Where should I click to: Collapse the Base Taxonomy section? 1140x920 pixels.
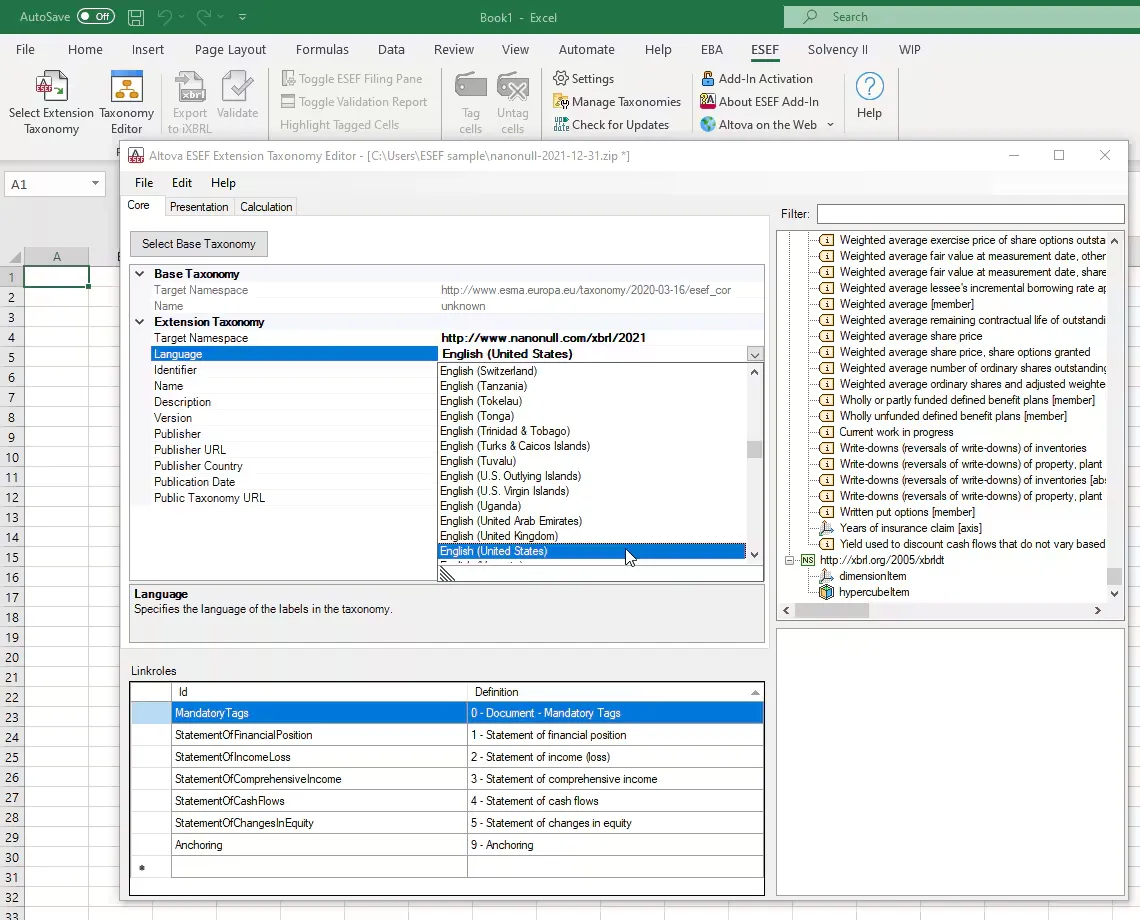point(140,273)
